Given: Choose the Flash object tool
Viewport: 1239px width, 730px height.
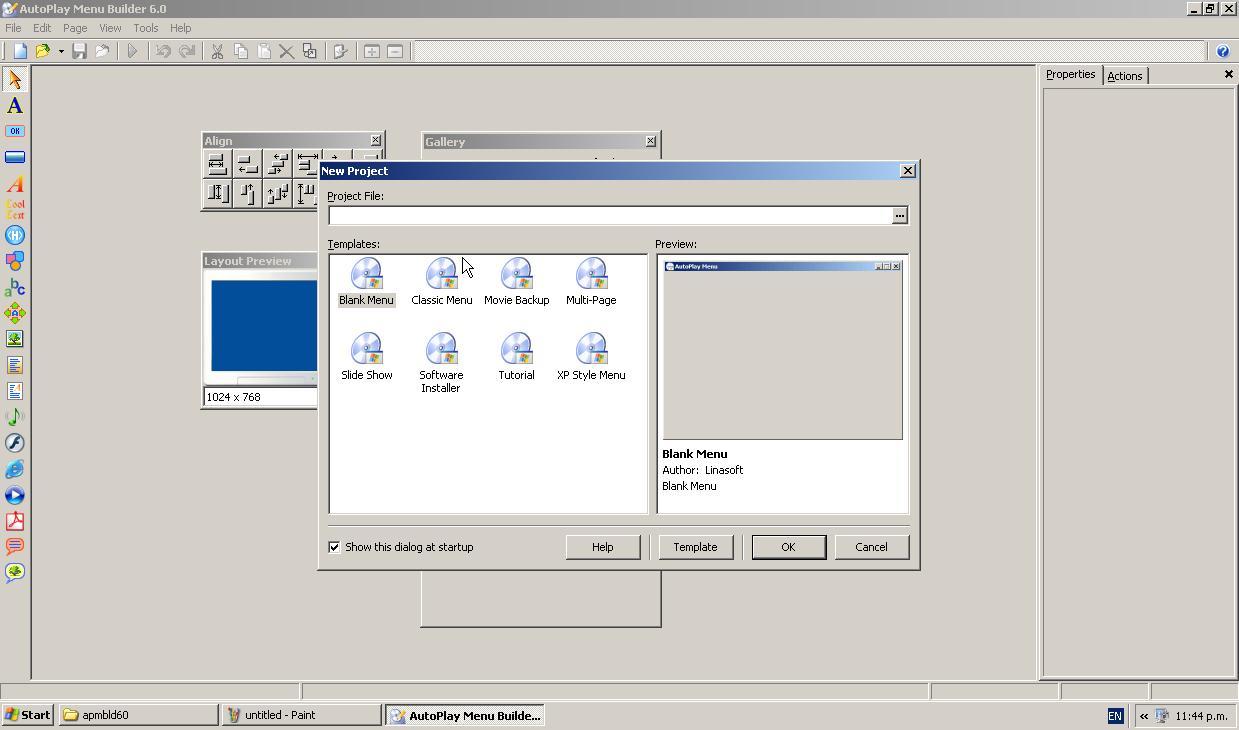Looking at the screenshot, I should pos(14,443).
